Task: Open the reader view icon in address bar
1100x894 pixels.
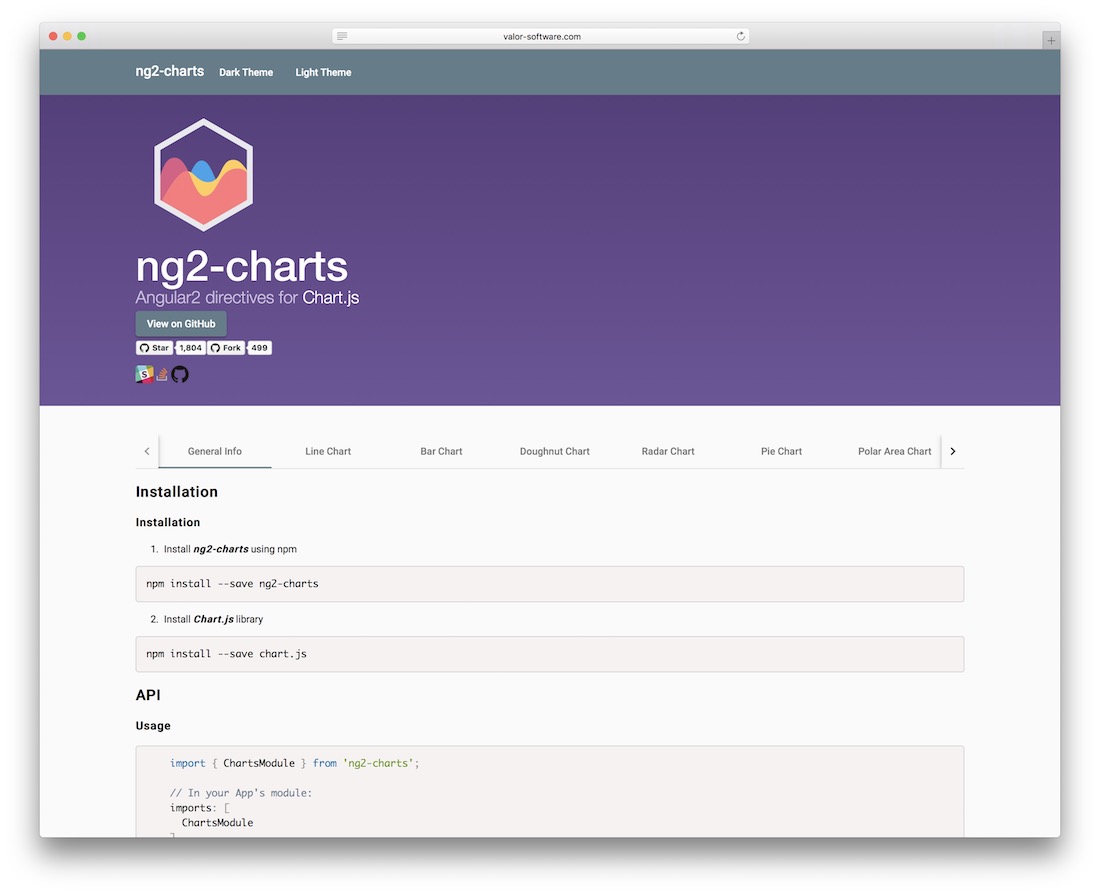Action: coord(342,36)
